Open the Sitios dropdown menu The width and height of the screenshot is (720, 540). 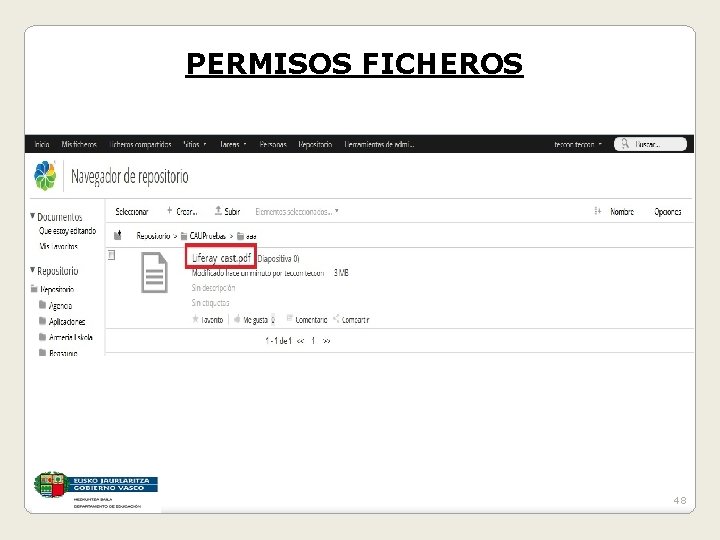tap(195, 144)
